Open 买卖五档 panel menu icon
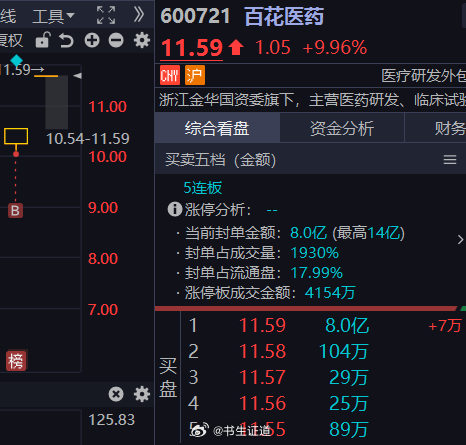The image size is (466, 445). click(450, 160)
